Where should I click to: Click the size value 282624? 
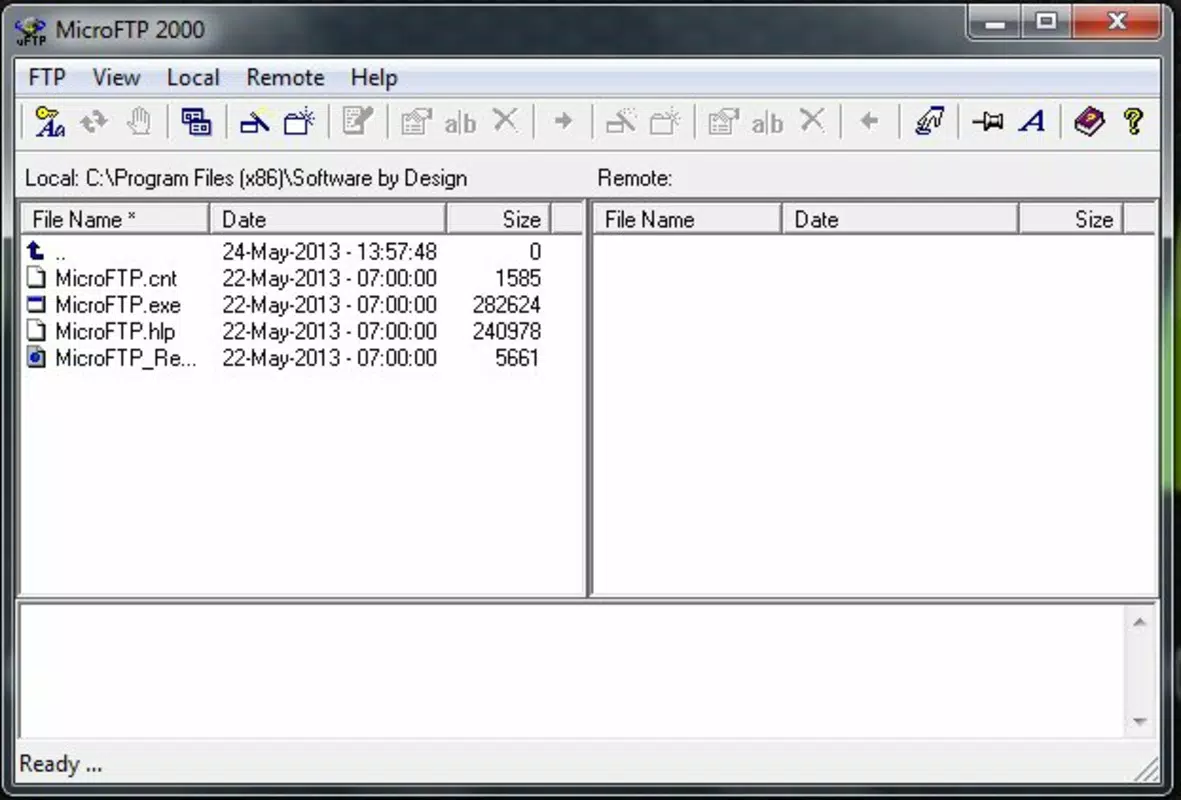point(506,304)
